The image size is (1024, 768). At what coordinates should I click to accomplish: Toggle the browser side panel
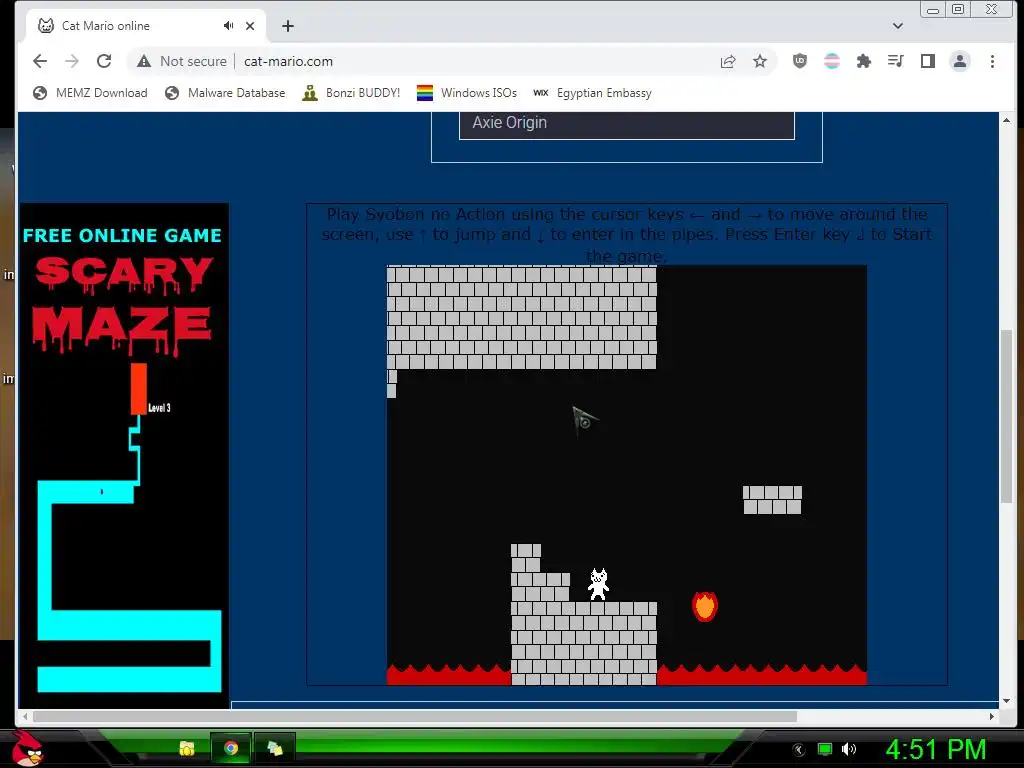(x=927, y=61)
